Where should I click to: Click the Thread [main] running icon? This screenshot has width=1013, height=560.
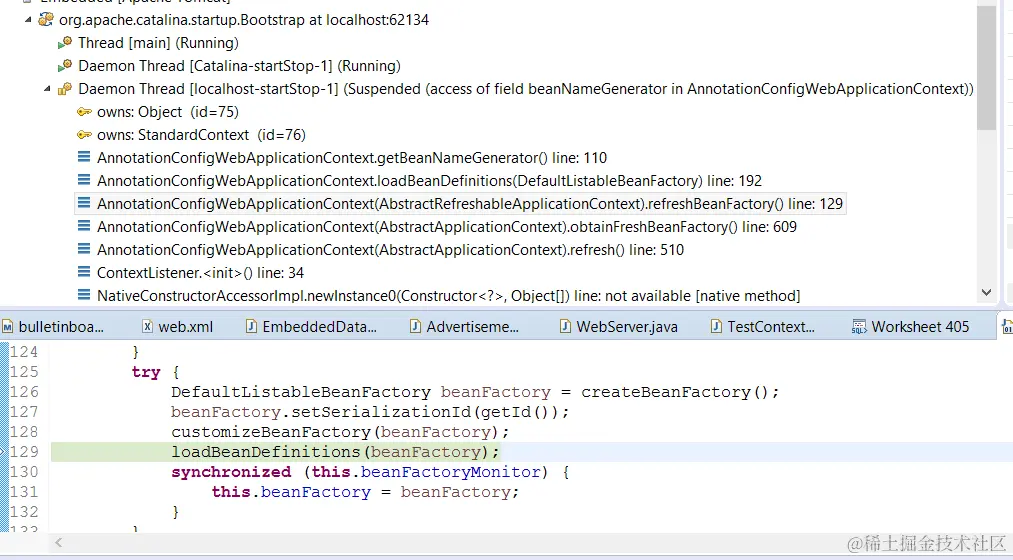[65, 43]
